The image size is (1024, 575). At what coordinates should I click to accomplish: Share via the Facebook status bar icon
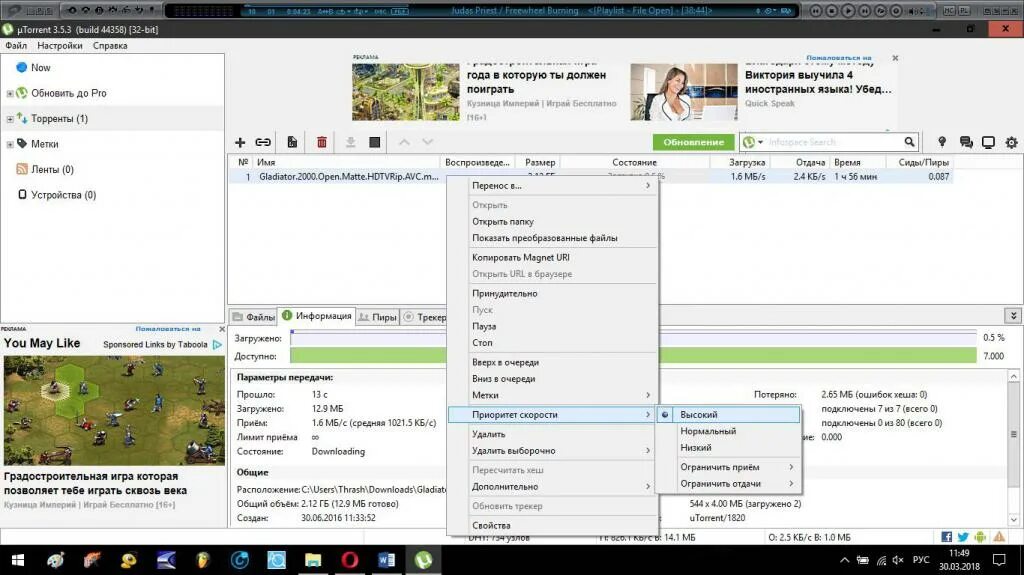(946, 537)
